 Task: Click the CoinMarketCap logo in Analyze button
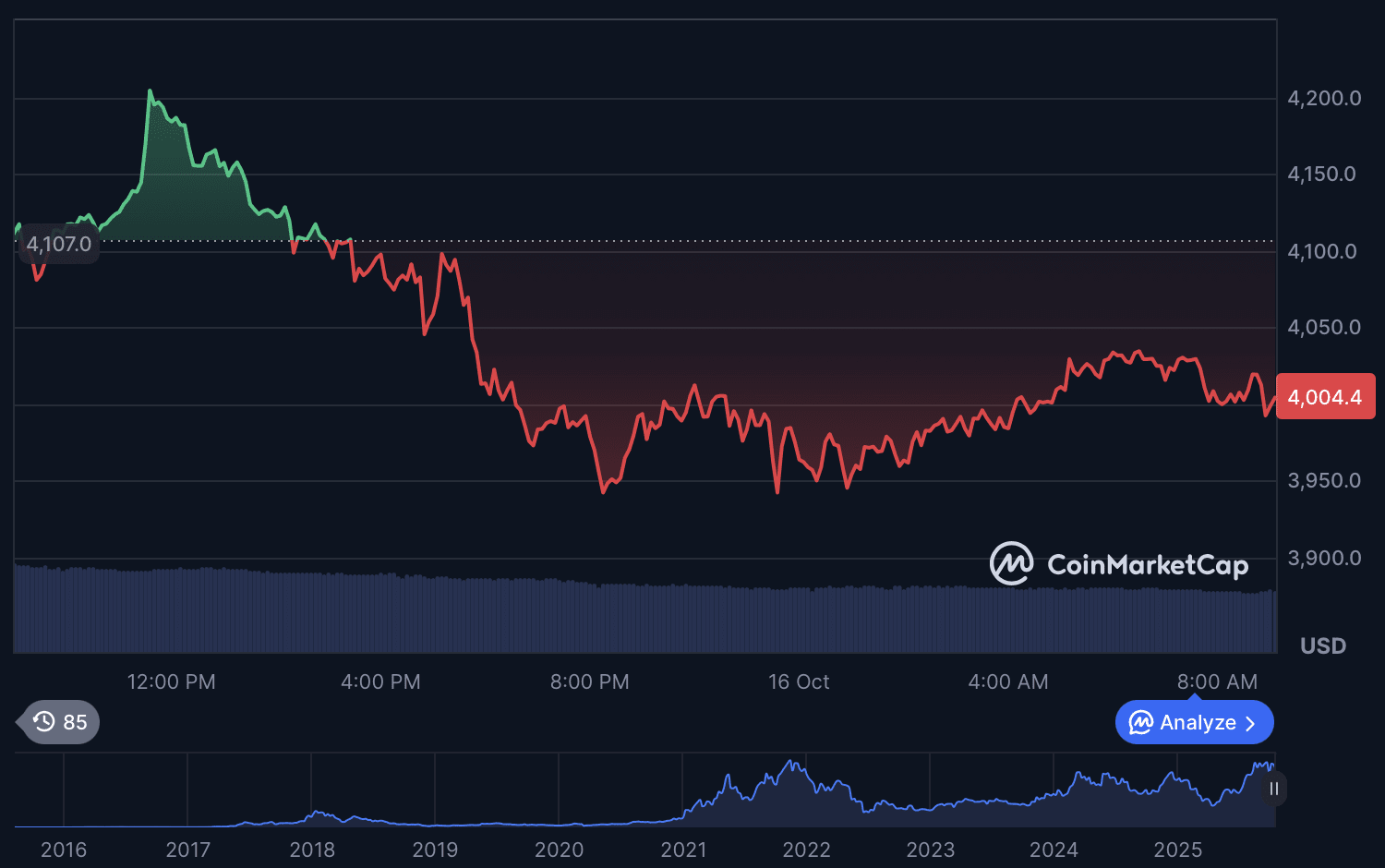point(1141,722)
